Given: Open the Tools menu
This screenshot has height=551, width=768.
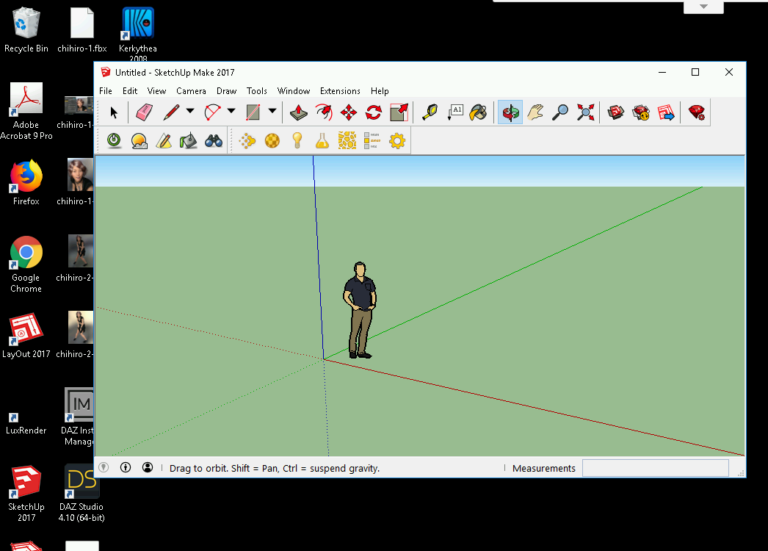Looking at the screenshot, I should [x=257, y=91].
